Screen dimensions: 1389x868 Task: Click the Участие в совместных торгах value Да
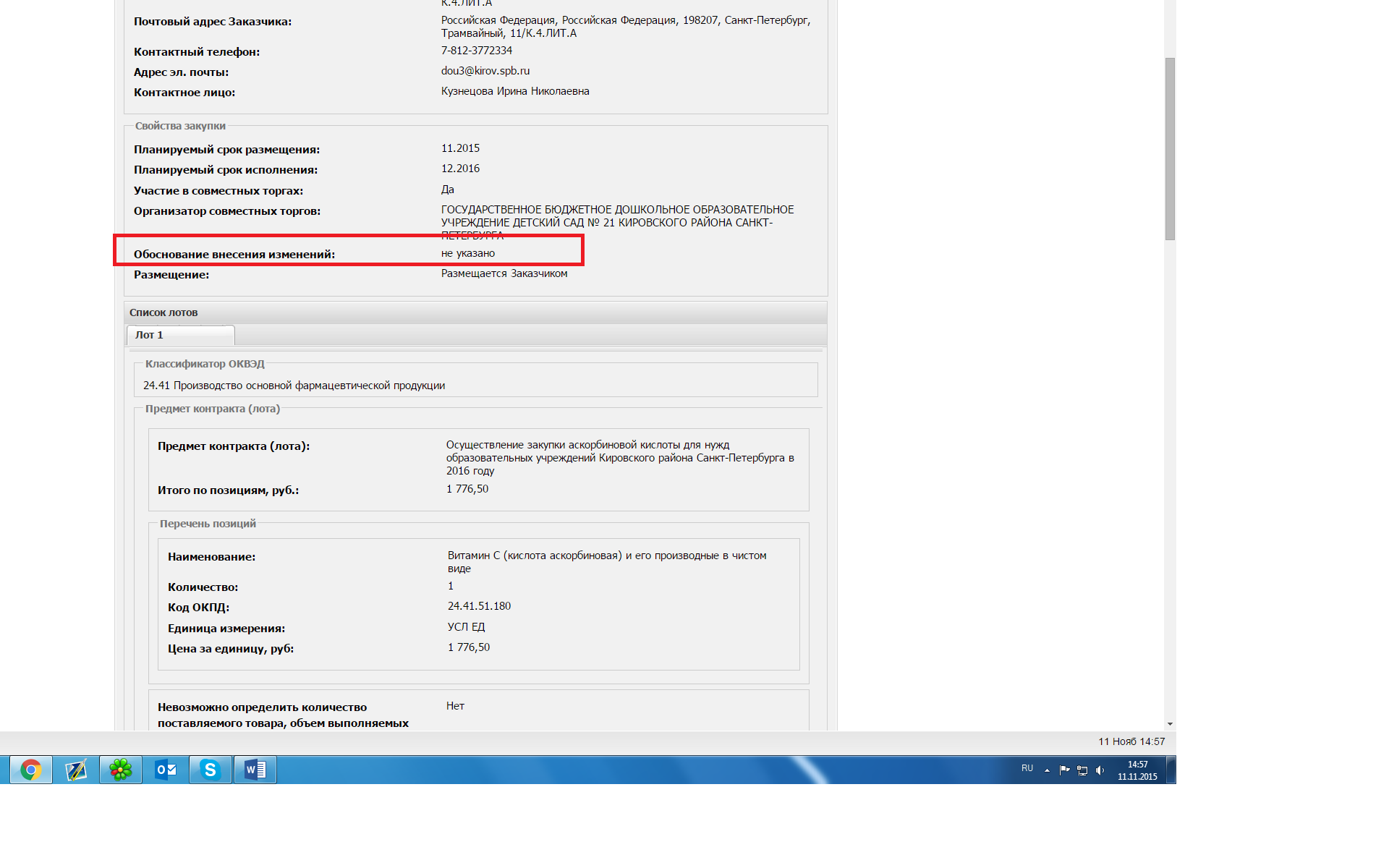[x=448, y=190]
